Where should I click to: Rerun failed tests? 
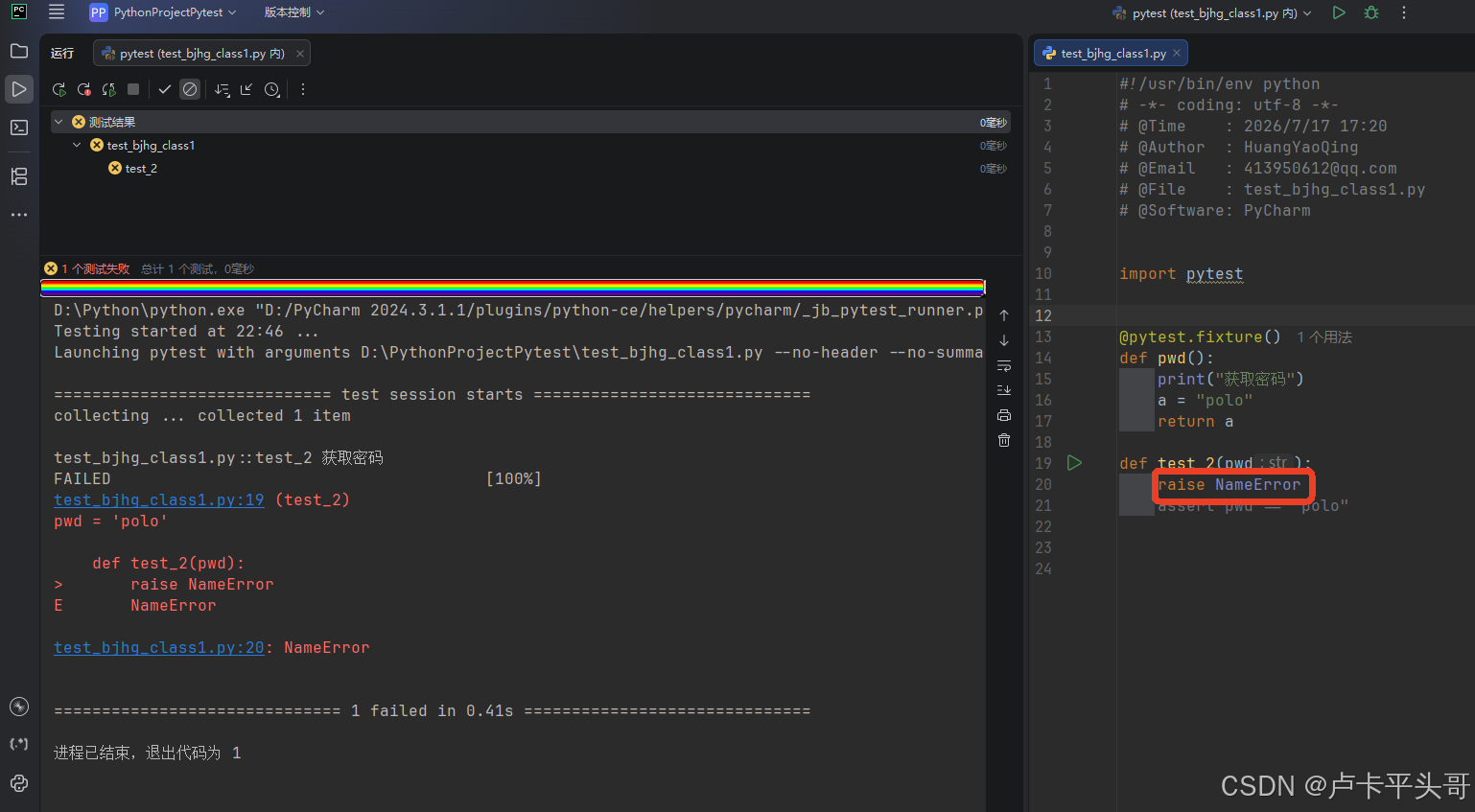tap(84, 89)
